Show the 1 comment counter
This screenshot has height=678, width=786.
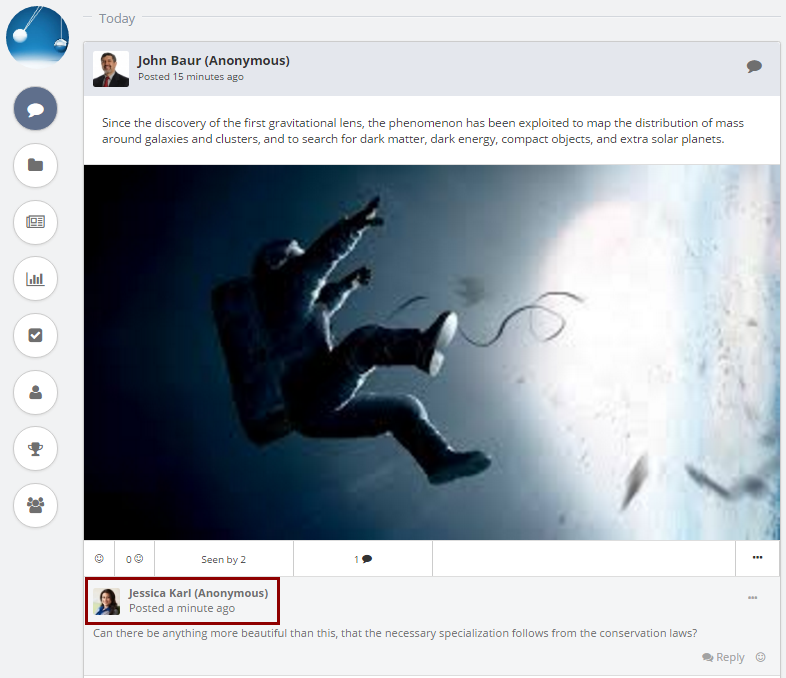[363, 559]
